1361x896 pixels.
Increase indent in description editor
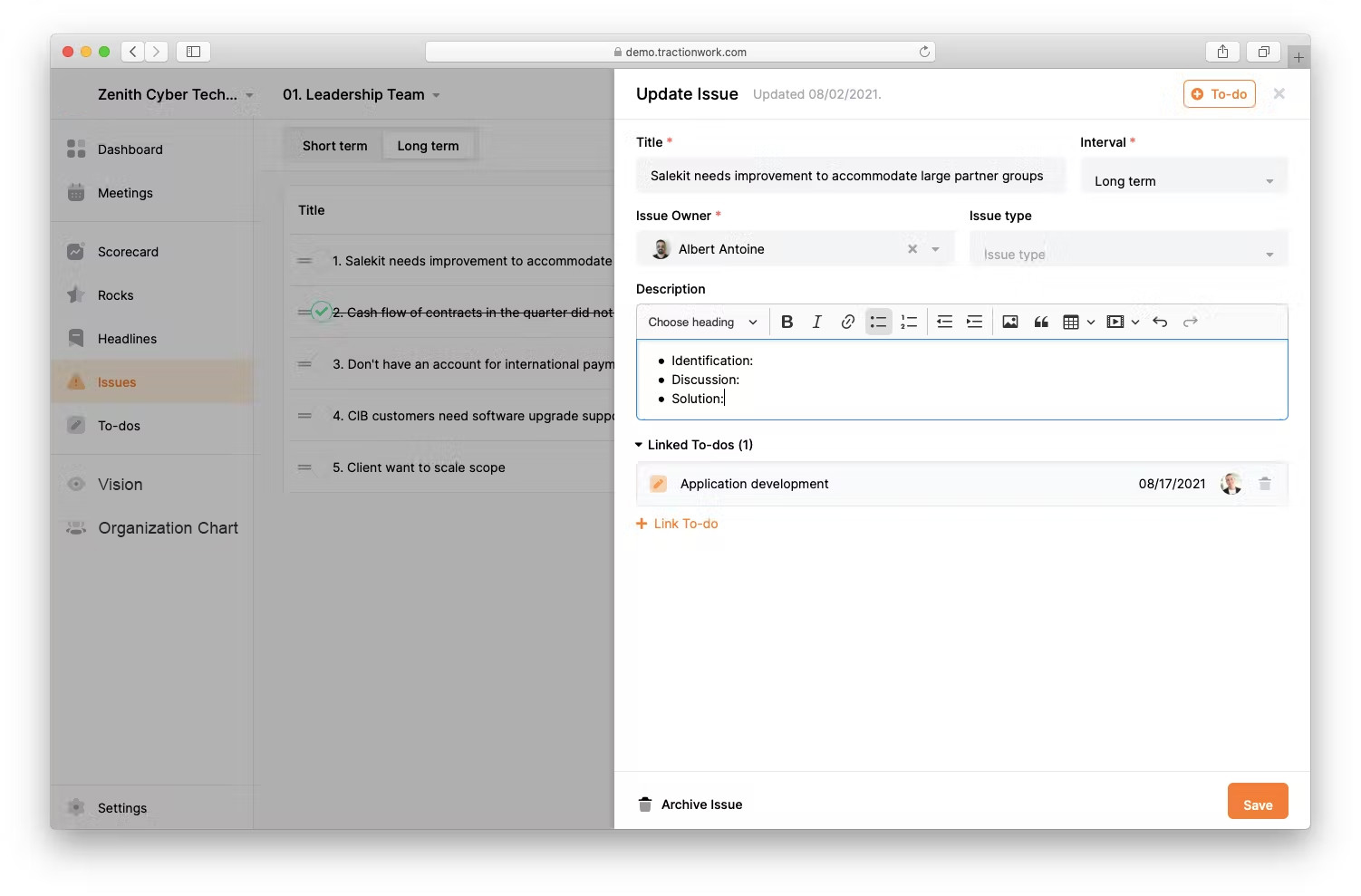coord(974,322)
